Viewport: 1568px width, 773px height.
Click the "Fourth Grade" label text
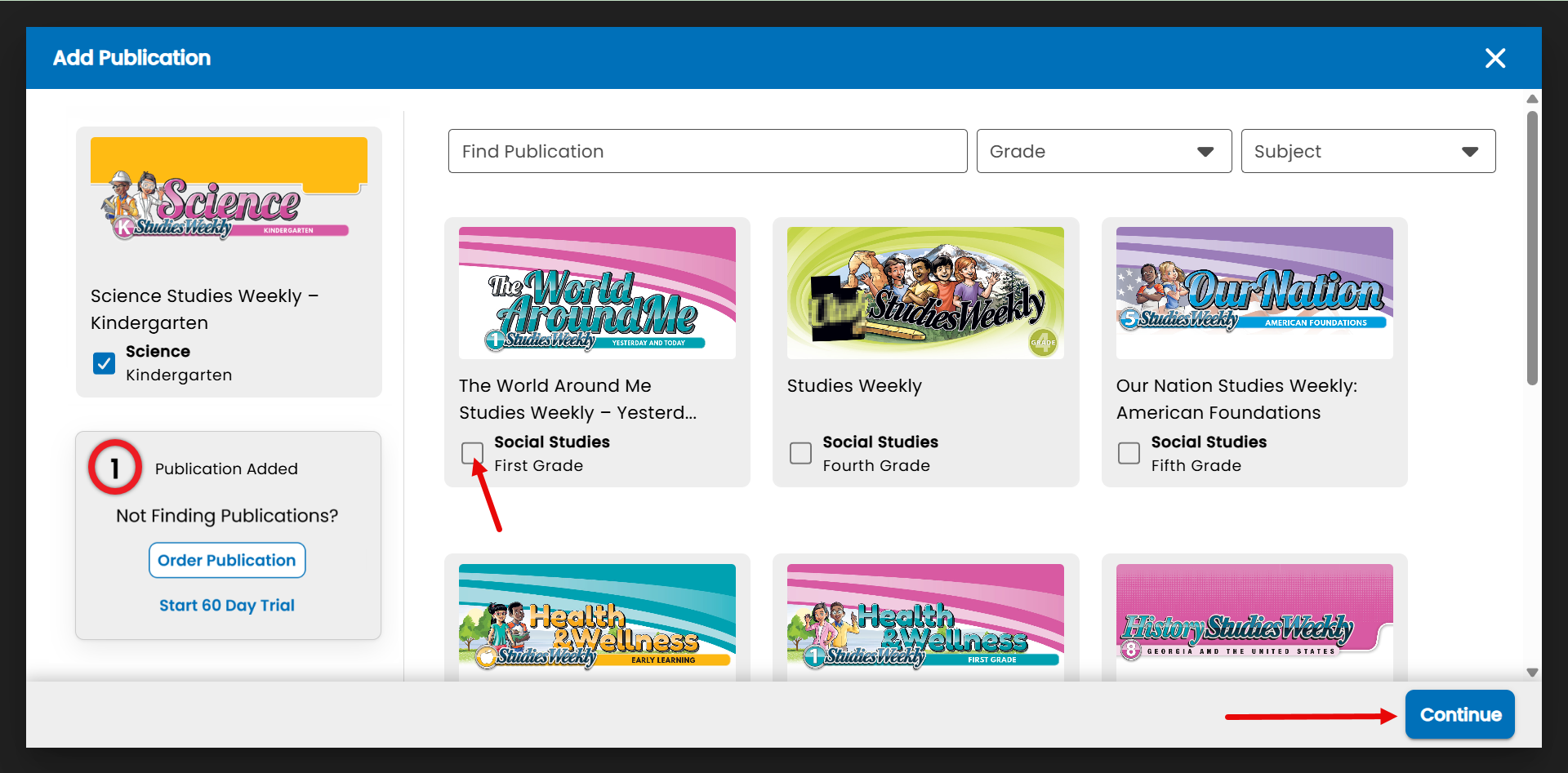tap(876, 465)
